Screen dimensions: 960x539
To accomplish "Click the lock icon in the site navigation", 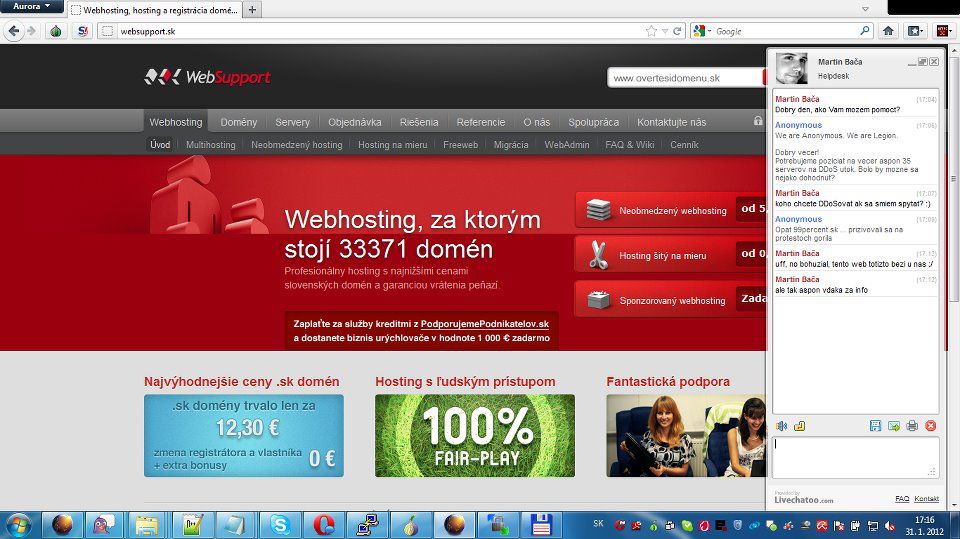I will pos(758,121).
